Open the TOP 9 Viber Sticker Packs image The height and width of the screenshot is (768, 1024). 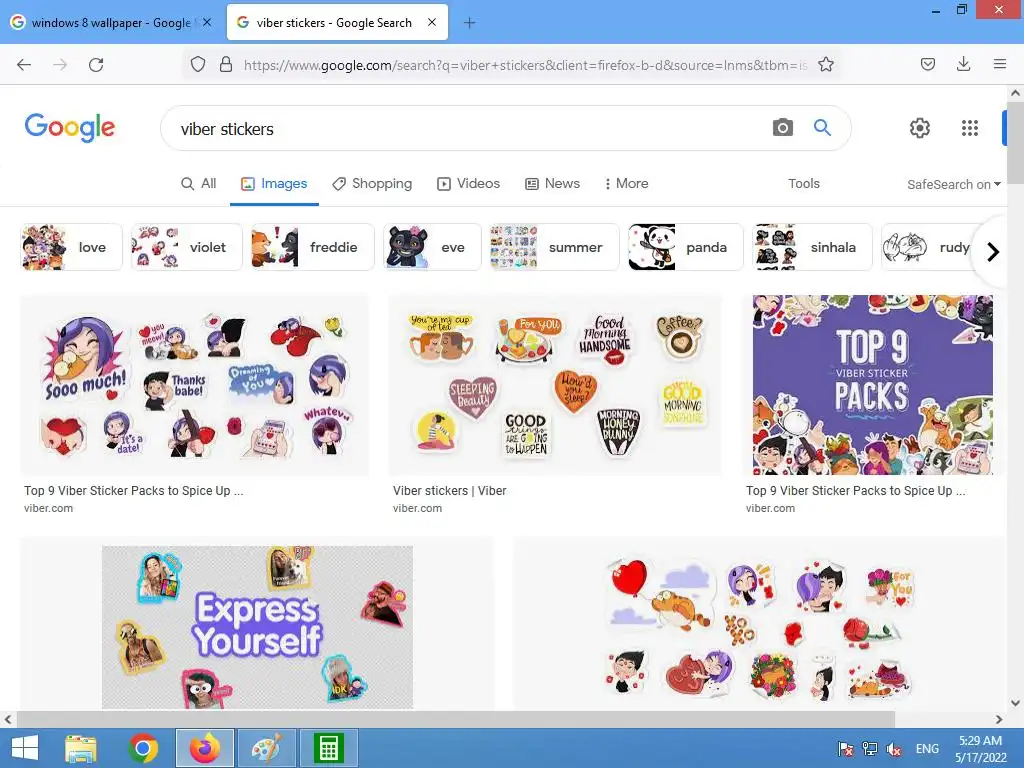coord(872,385)
